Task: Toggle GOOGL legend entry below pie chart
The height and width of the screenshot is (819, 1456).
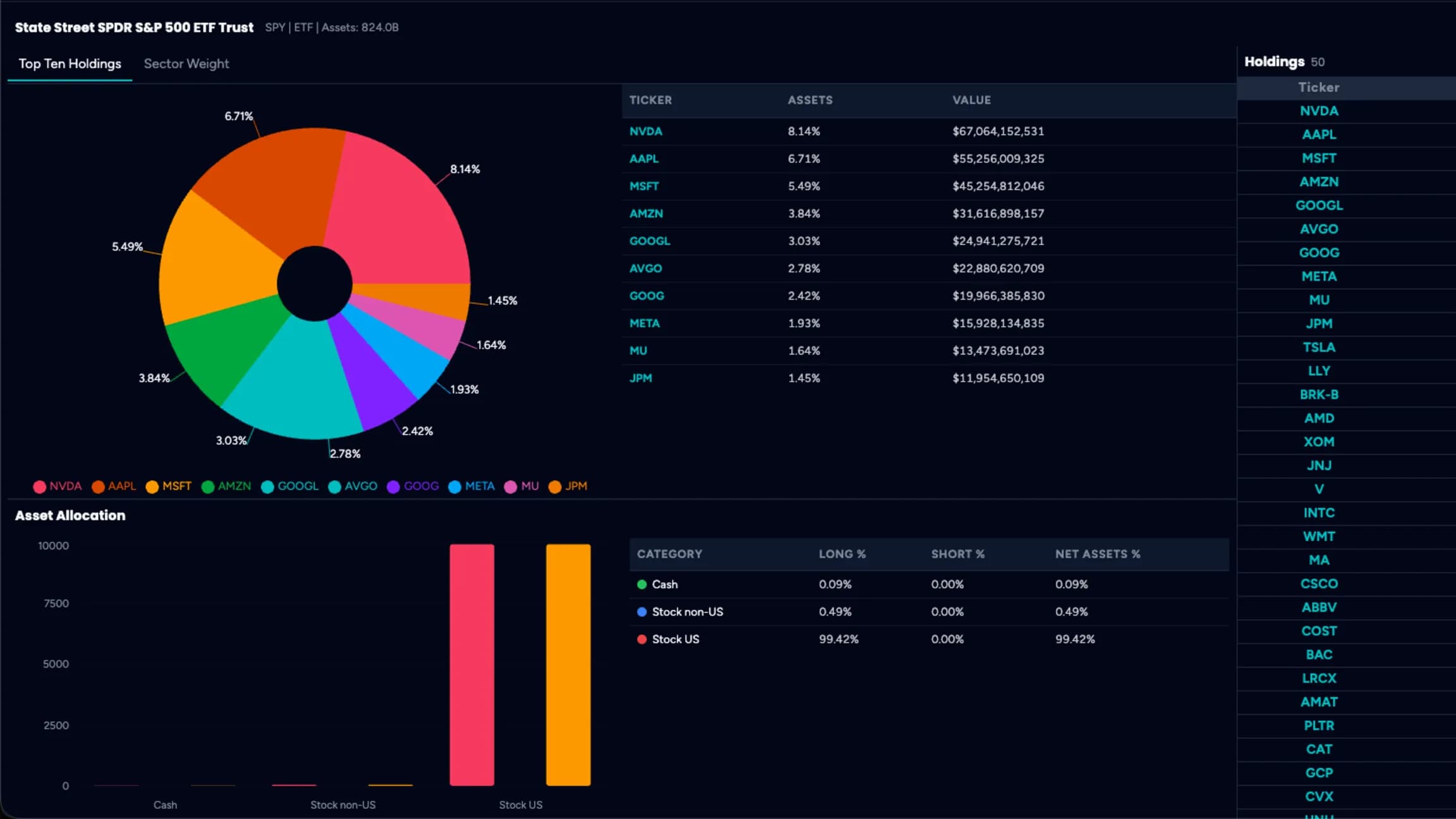Action: click(290, 486)
